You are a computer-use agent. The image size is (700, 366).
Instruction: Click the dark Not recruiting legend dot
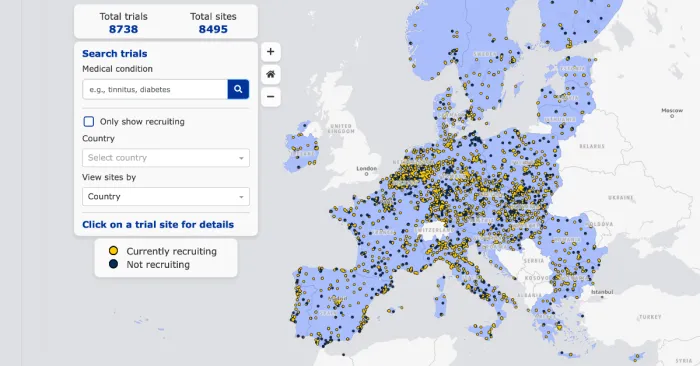click(x=113, y=264)
